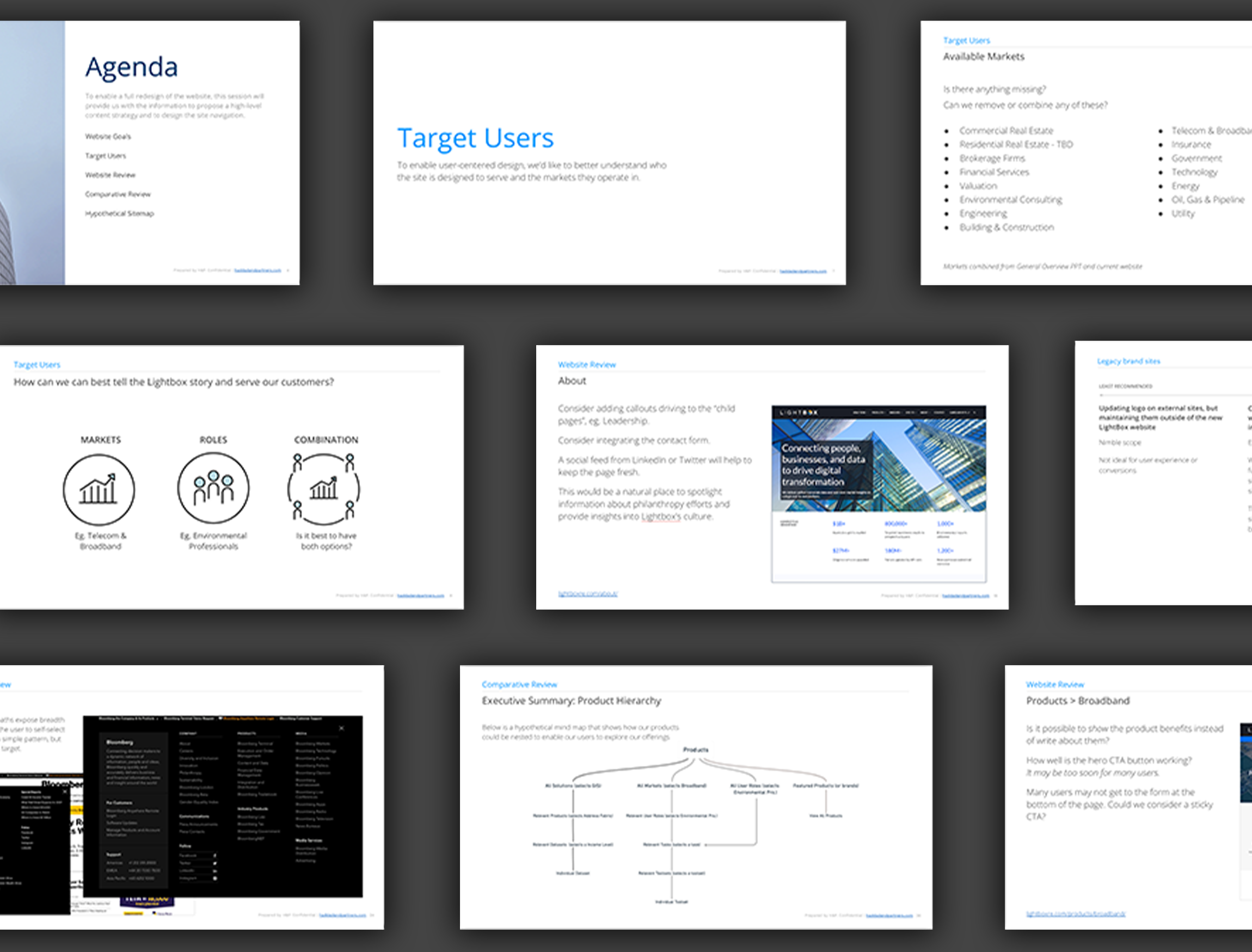Click the Combination dashed-circle icon

[324, 488]
